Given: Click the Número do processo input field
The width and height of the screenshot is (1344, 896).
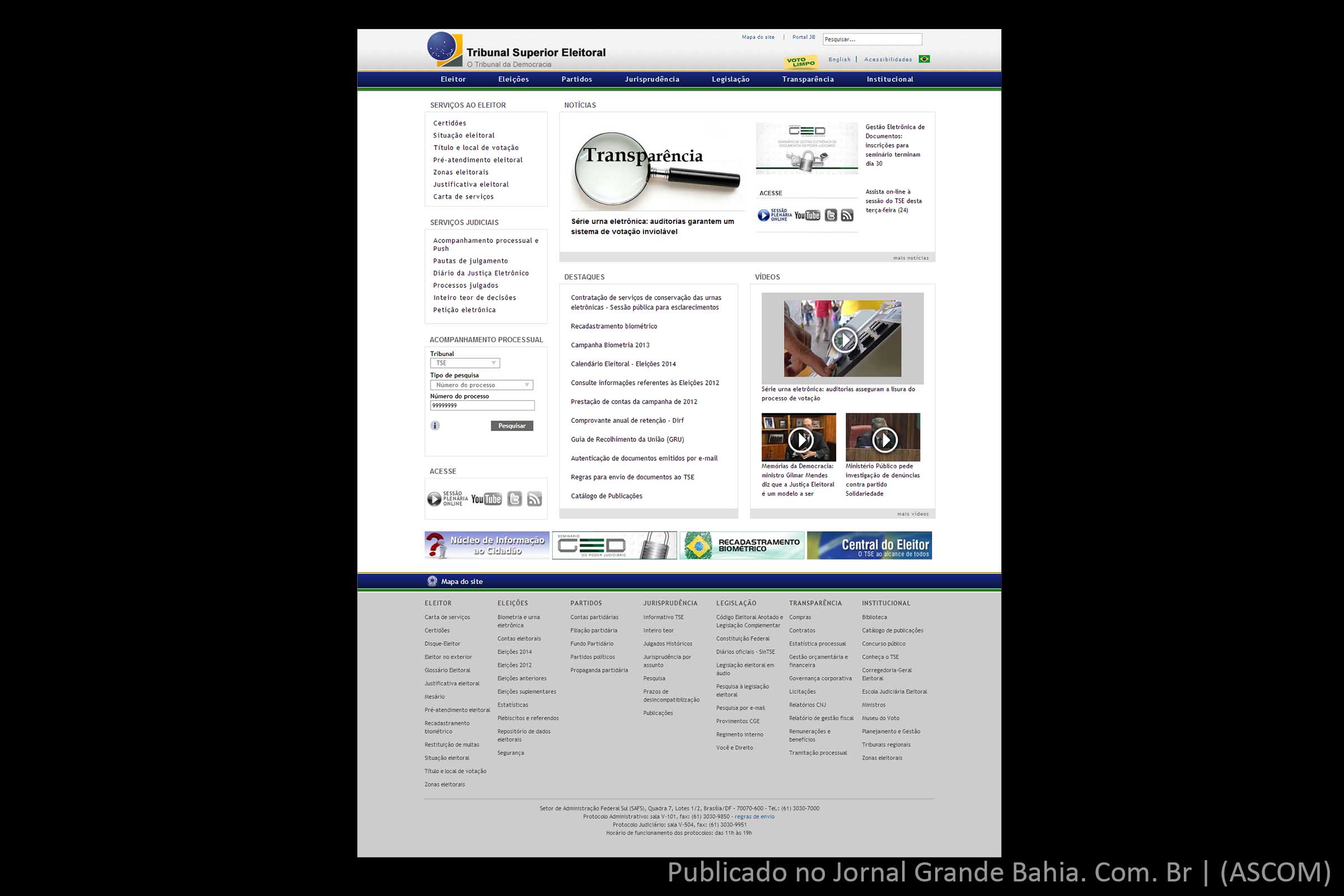Looking at the screenshot, I should click(482, 405).
